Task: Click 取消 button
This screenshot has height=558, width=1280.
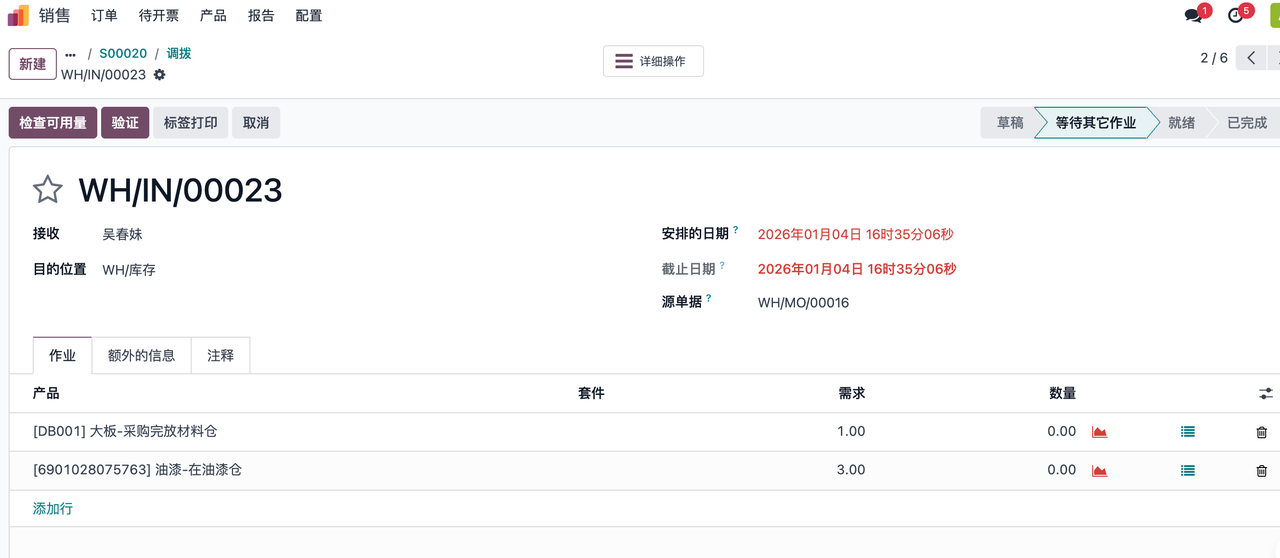Action: click(x=256, y=123)
